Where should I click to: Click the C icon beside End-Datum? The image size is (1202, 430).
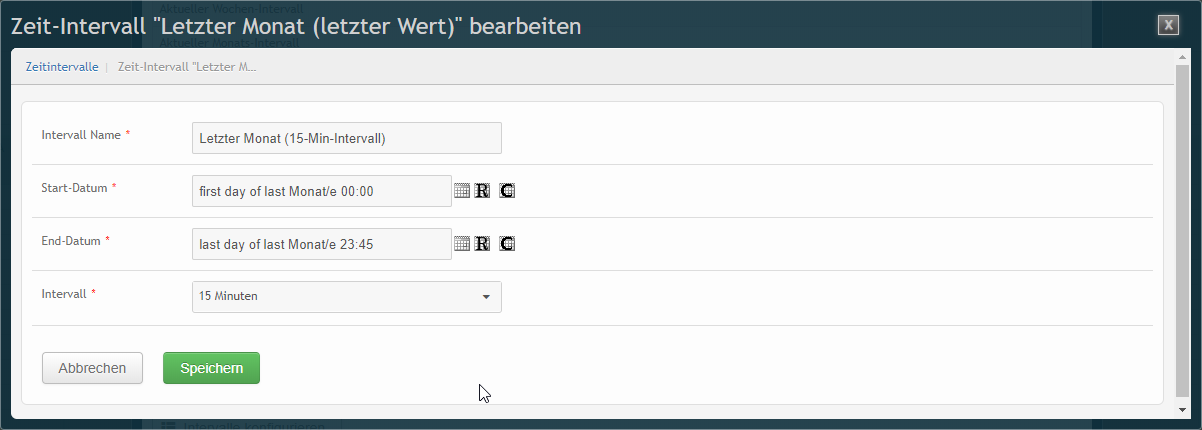coord(507,243)
